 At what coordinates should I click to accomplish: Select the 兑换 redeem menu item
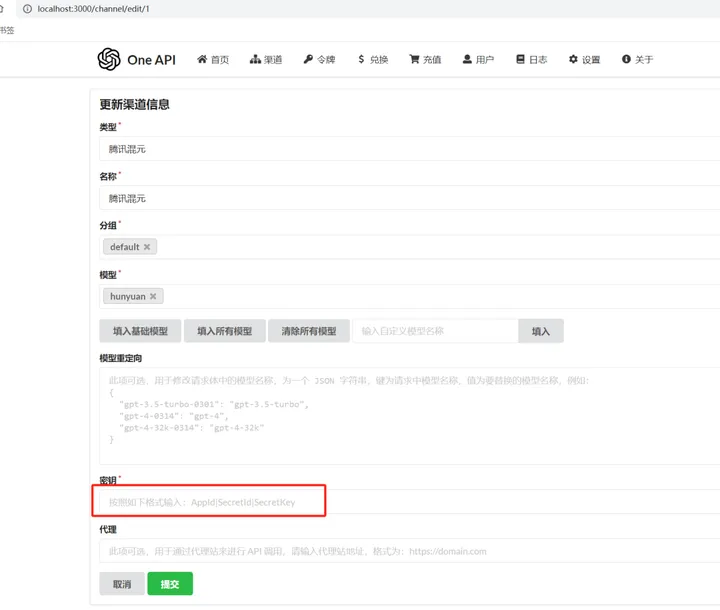[373, 59]
